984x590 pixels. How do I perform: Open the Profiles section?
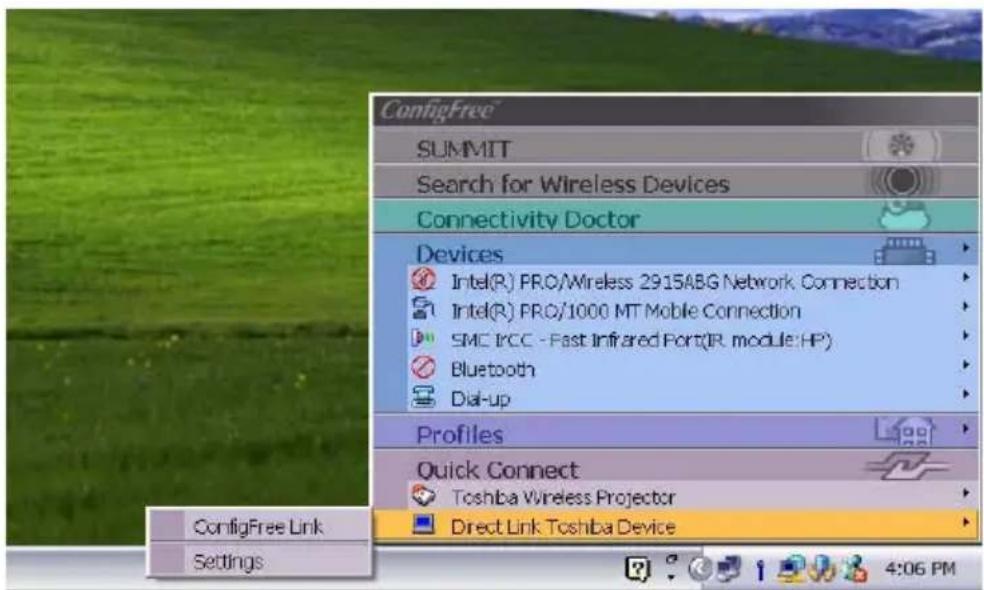(676, 432)
